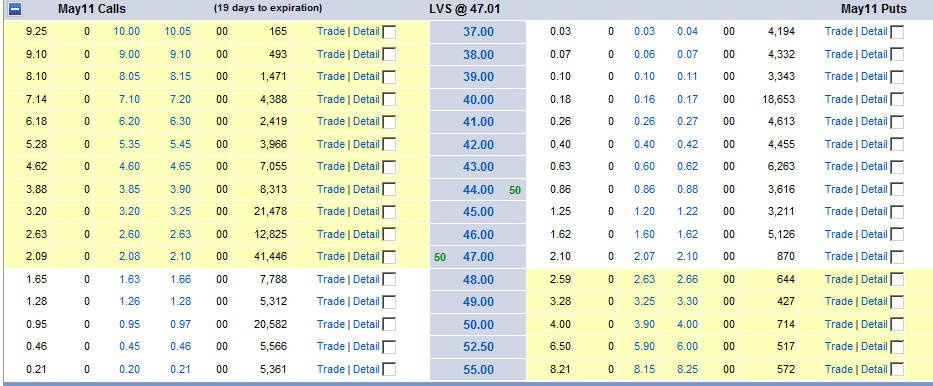Click the 10.00 bid for 37.00 call
933x386 pixels.
coord(127,32)
